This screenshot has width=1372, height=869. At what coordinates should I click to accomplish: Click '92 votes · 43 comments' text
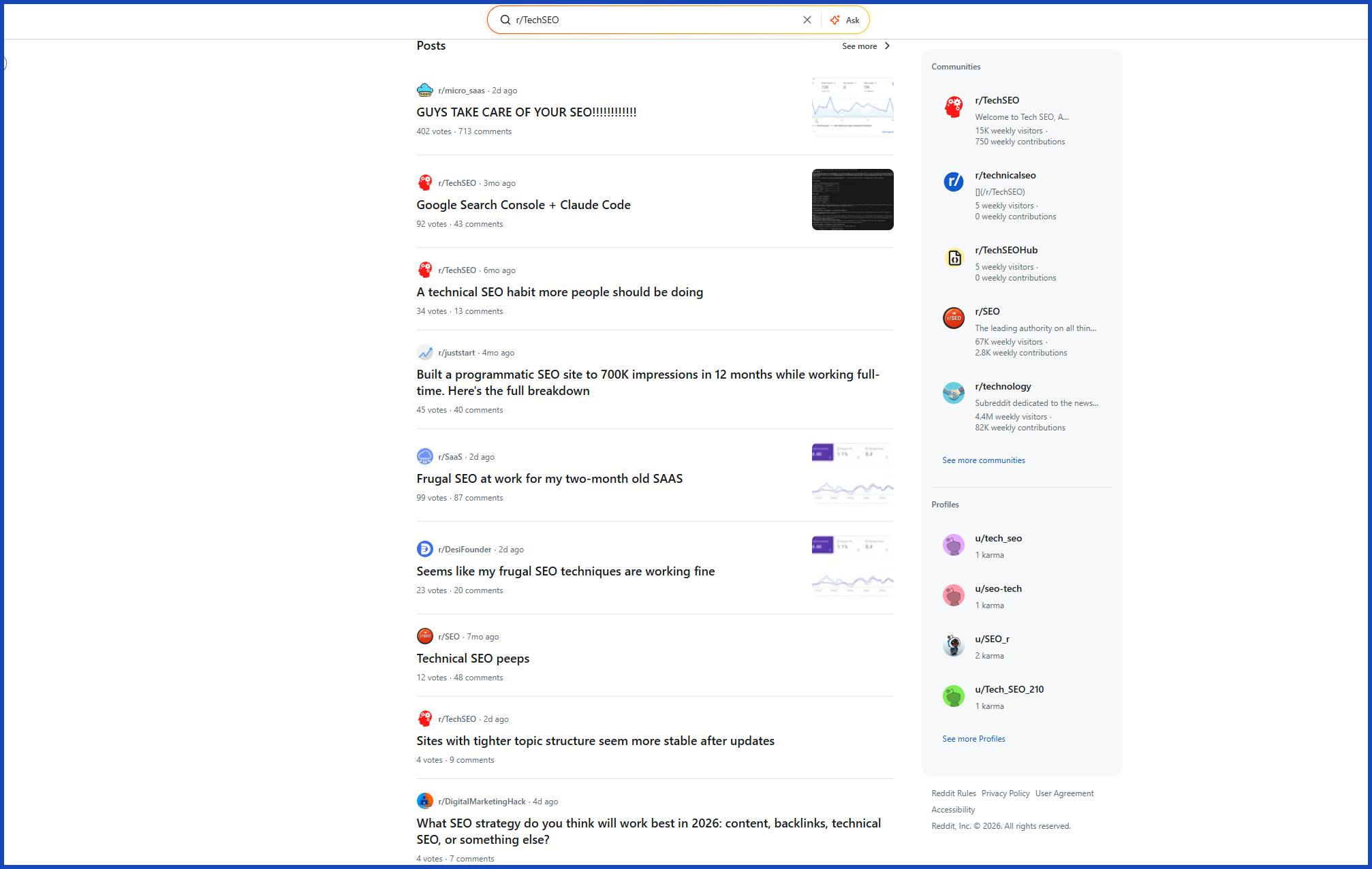coord(460,224)
